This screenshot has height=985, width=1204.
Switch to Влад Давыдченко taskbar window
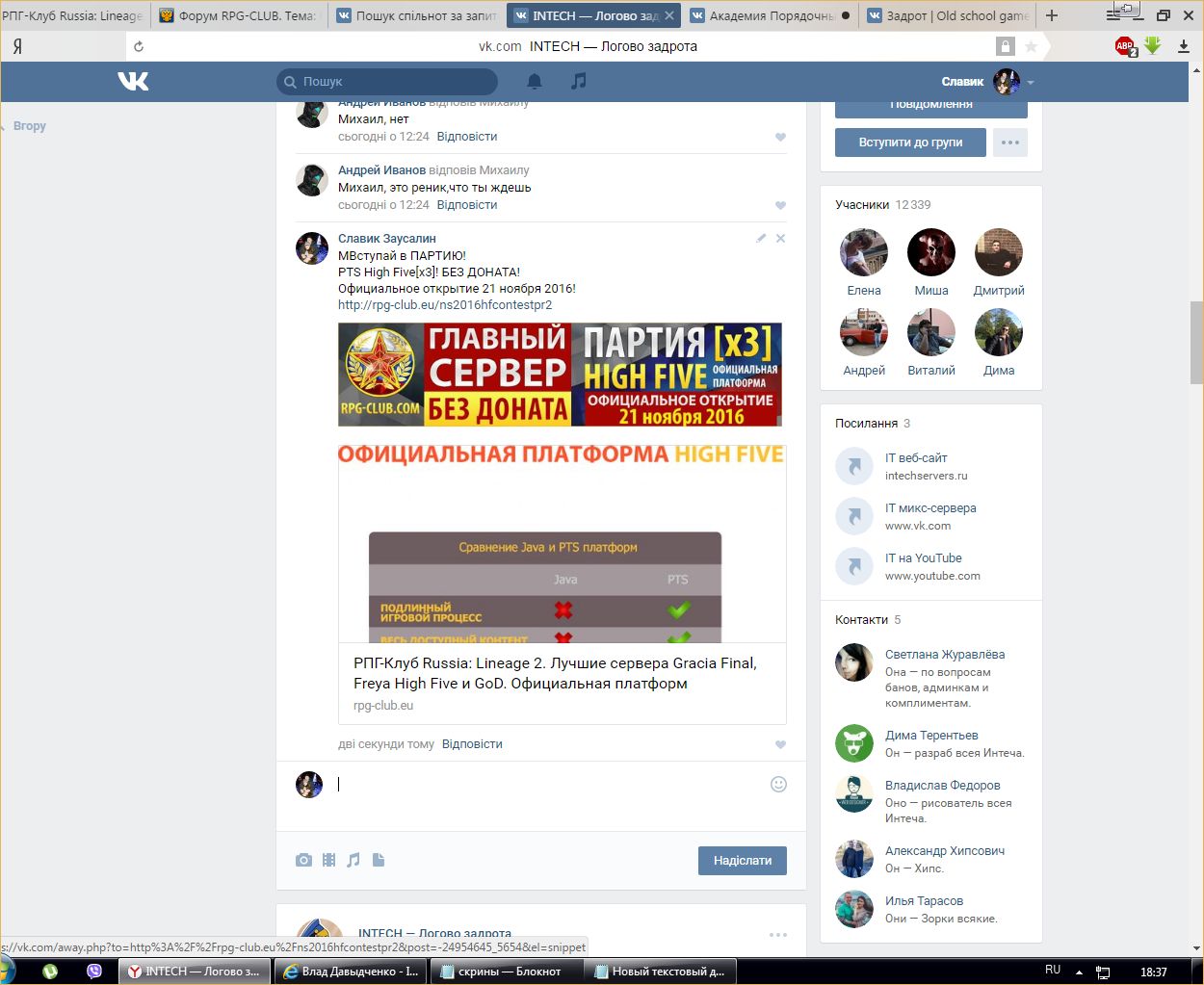tap(351, 972)
